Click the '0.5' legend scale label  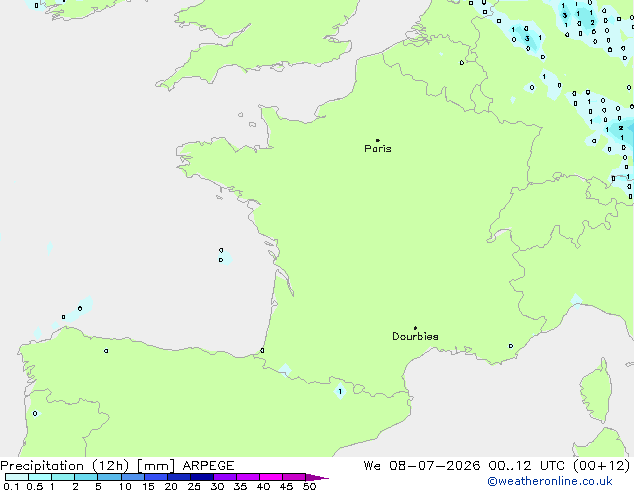click(35, 486)
